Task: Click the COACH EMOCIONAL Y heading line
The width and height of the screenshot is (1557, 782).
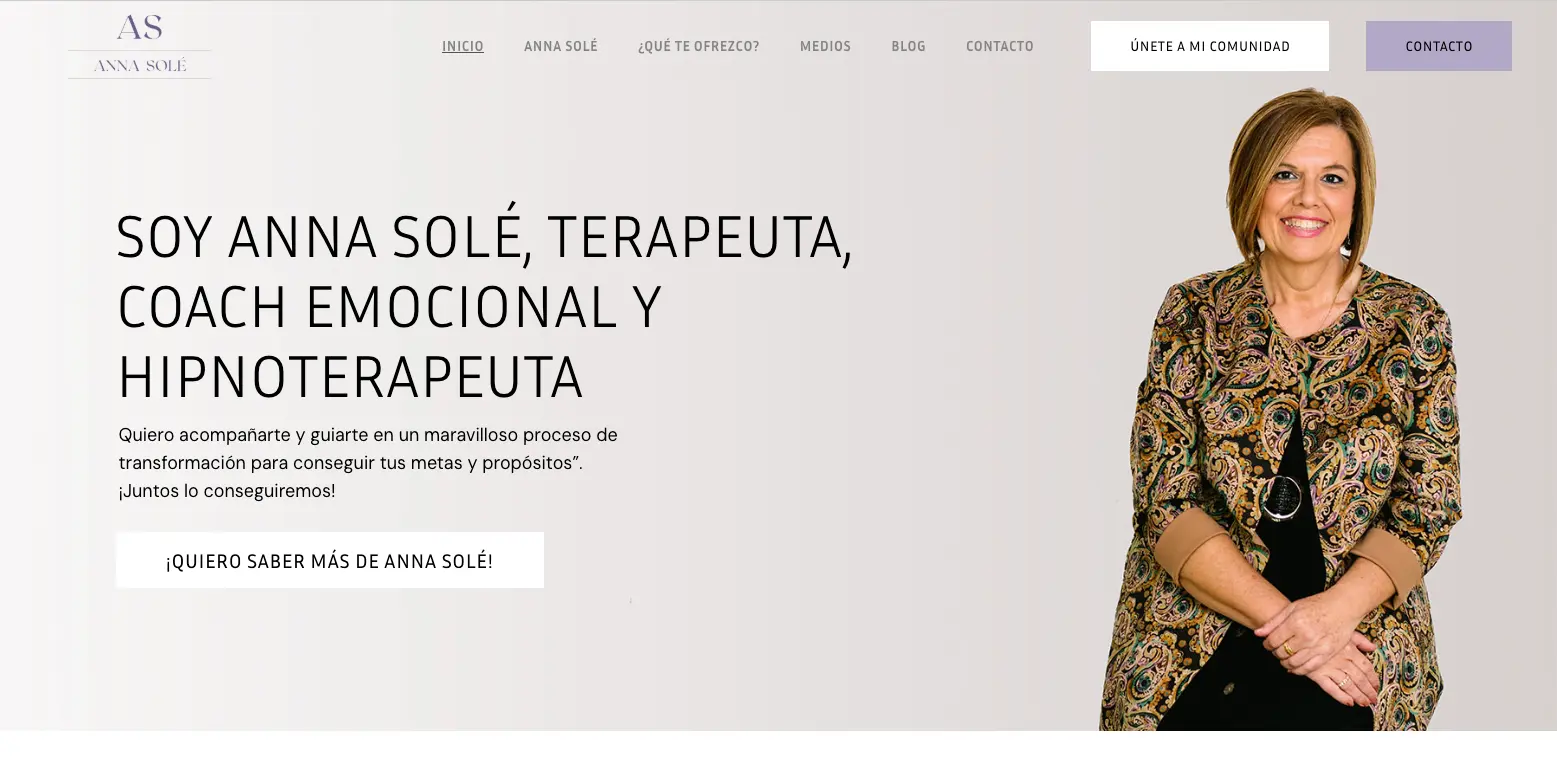Action: (390, 307)
